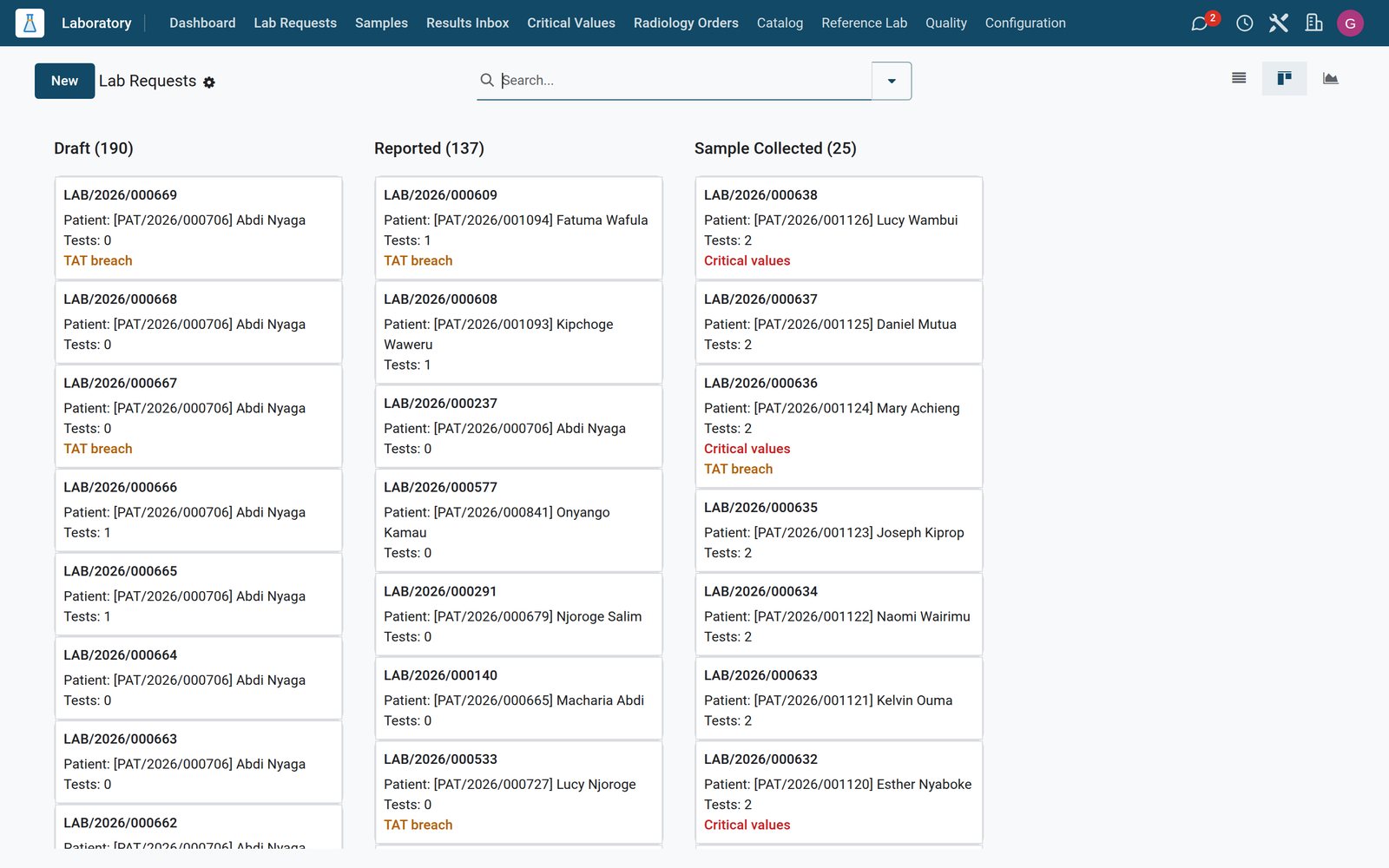This screenshot has height=868, width=1389.
Task: Open card LAB/2026/000608 Kipchoge Waweru
Action: pos(518,332)
